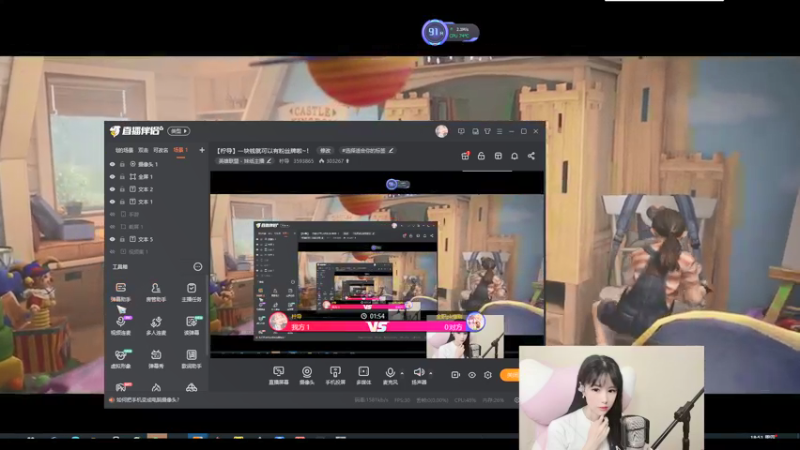Click the toolbox panel scrollbar
The width and height of the screenshot is (800, 450).
(x=207, y=316)
